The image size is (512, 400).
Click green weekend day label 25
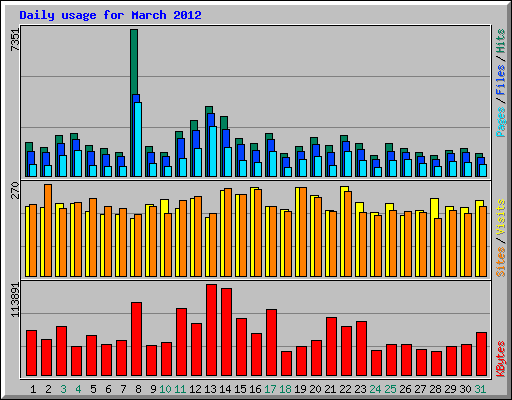click(x=390, y=389)
